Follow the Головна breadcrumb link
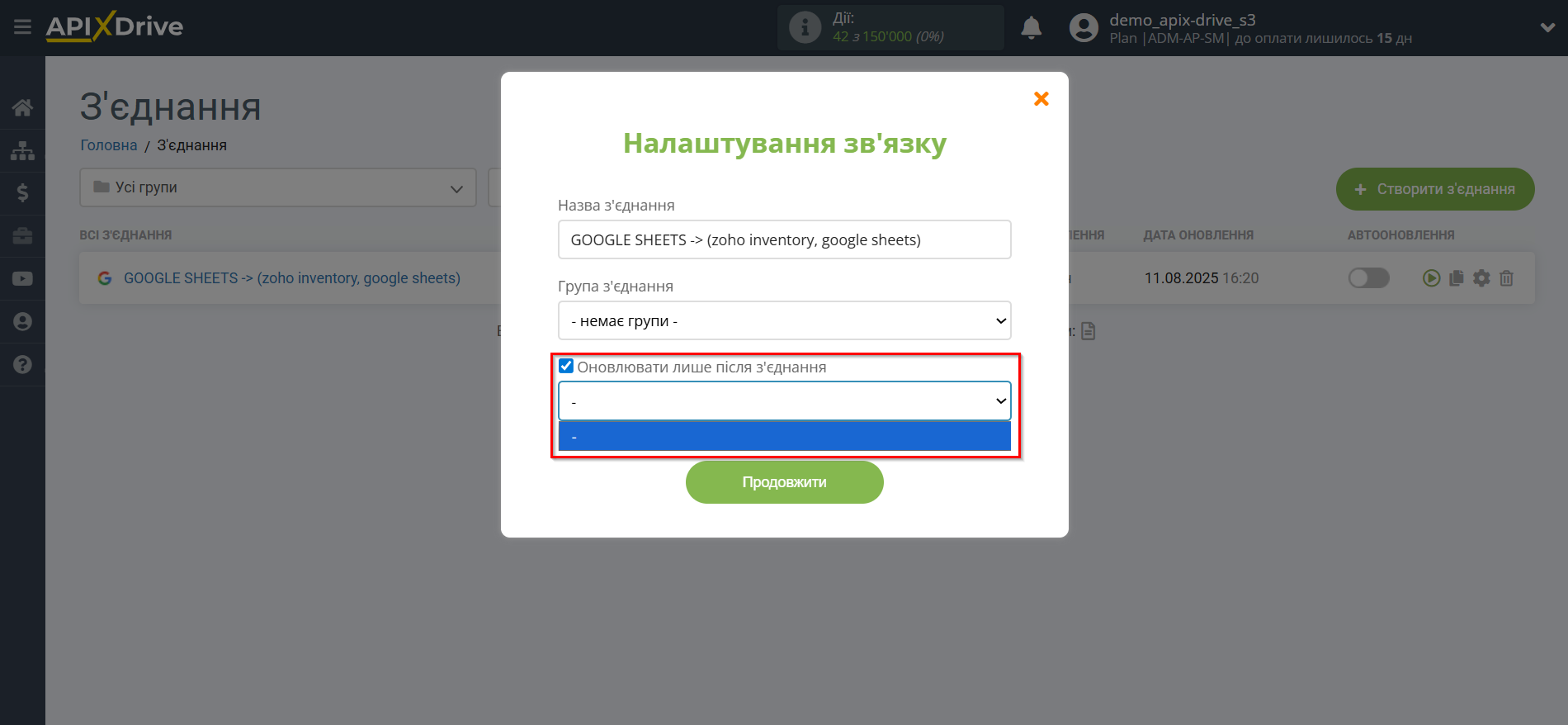1568x725 pixels. 109,145
